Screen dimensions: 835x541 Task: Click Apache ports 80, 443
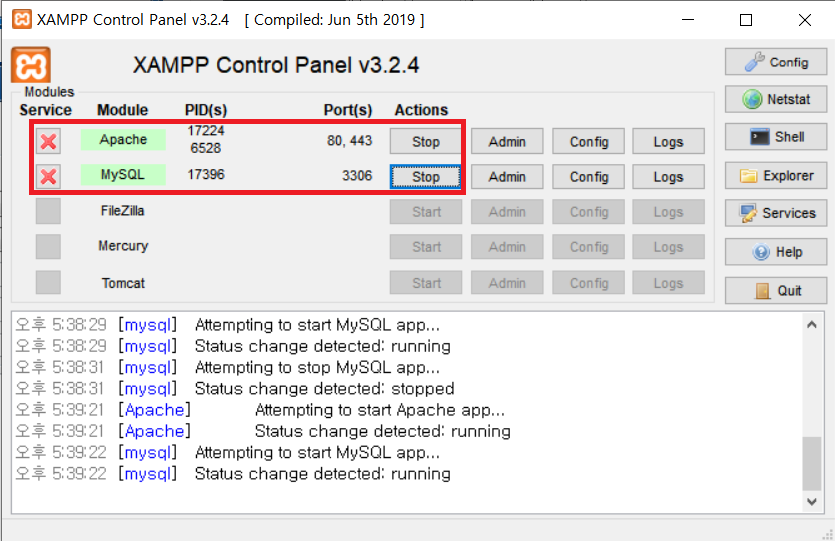349,141
